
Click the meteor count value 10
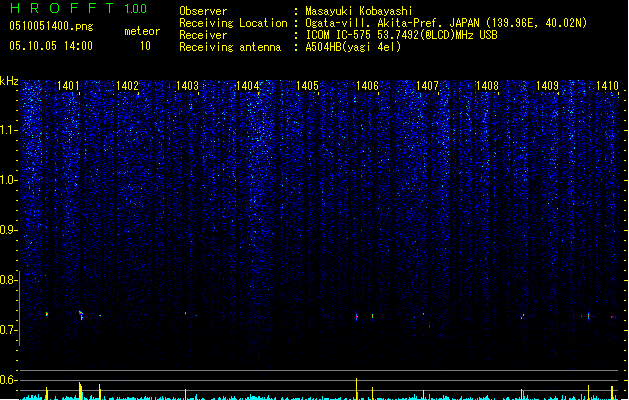(x=145, y=46)
